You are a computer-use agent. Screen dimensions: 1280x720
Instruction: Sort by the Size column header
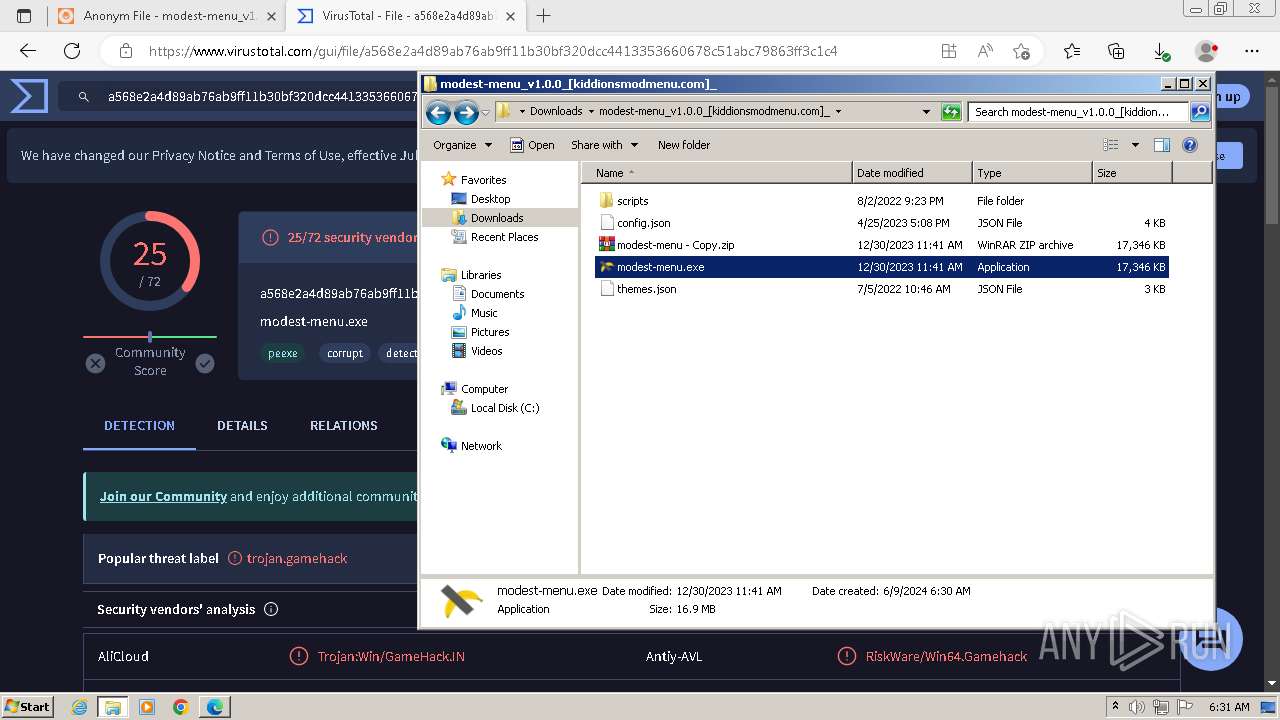[1132, 173]
